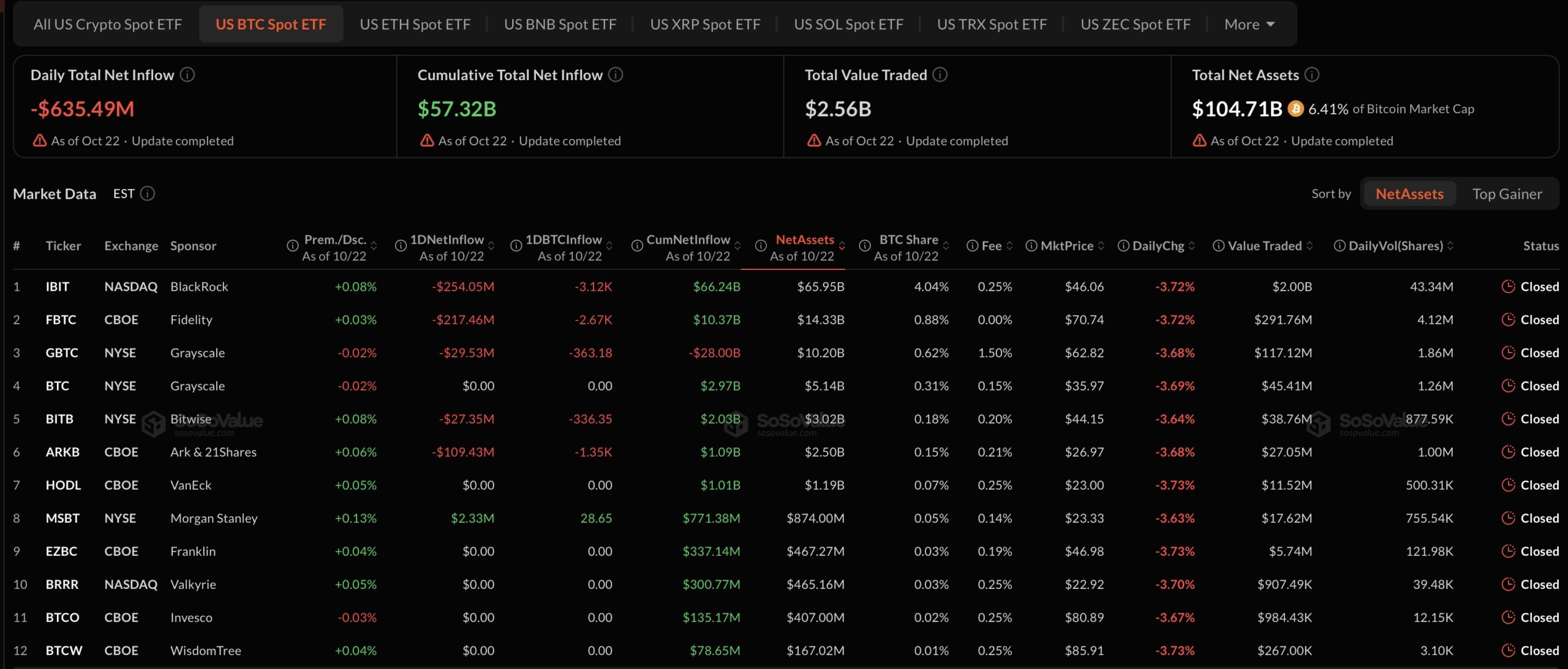Select the Closed status clock icon for IBIT
The height and width of the screenshot is (669, 1568).
pos(1509,286)
